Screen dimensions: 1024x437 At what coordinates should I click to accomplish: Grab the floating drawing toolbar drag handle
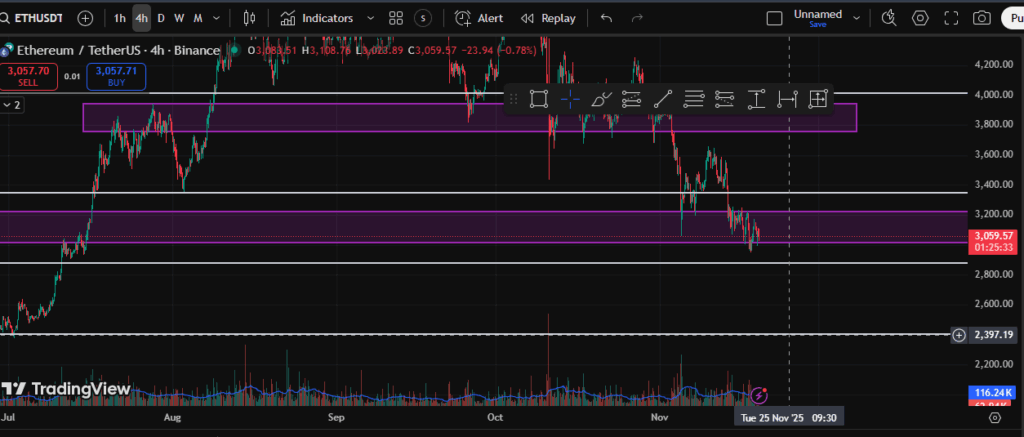[x=513, y=99]
